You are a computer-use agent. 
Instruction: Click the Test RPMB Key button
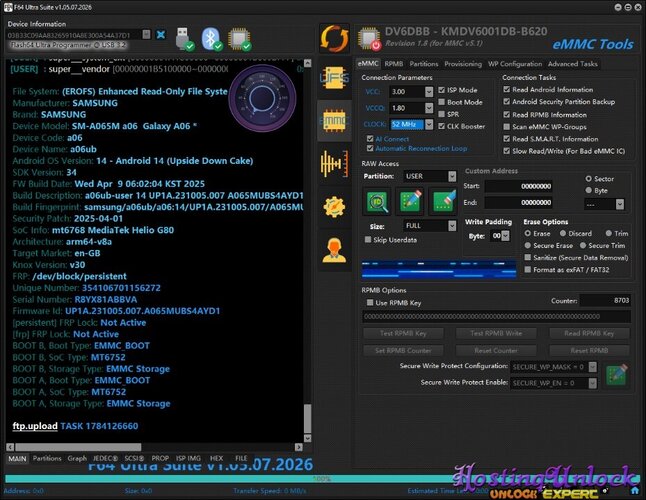pos(403,333)
